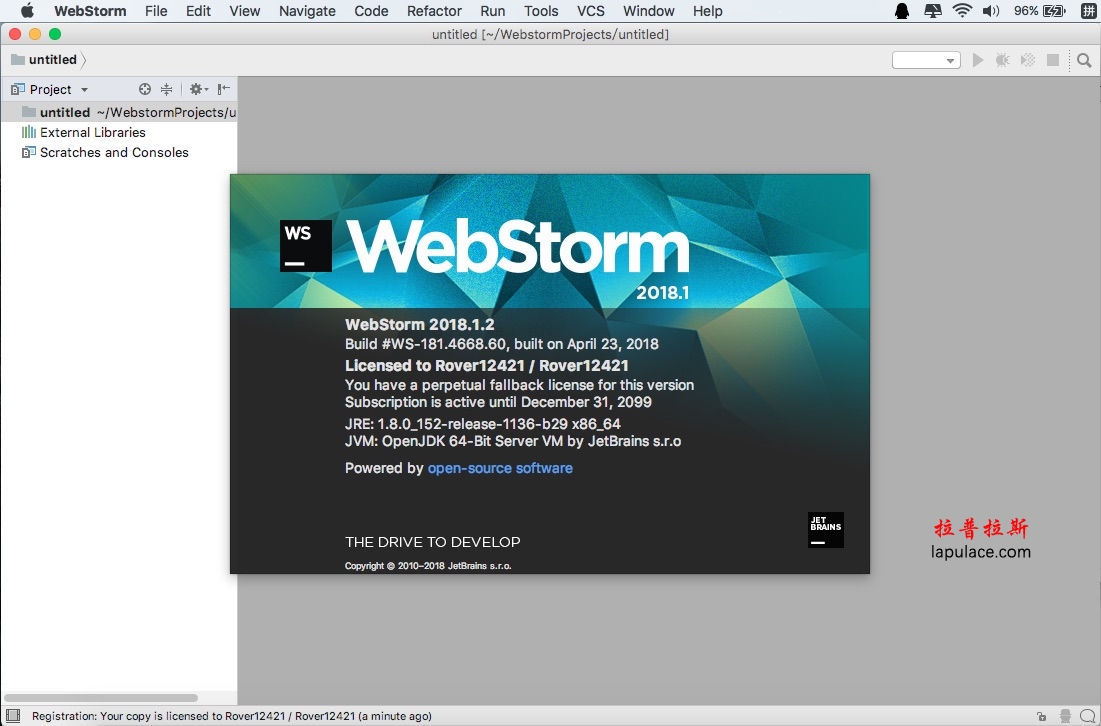Click the Scroll from Source crosshair icon

pyautogui.click(x=145, y=89)
